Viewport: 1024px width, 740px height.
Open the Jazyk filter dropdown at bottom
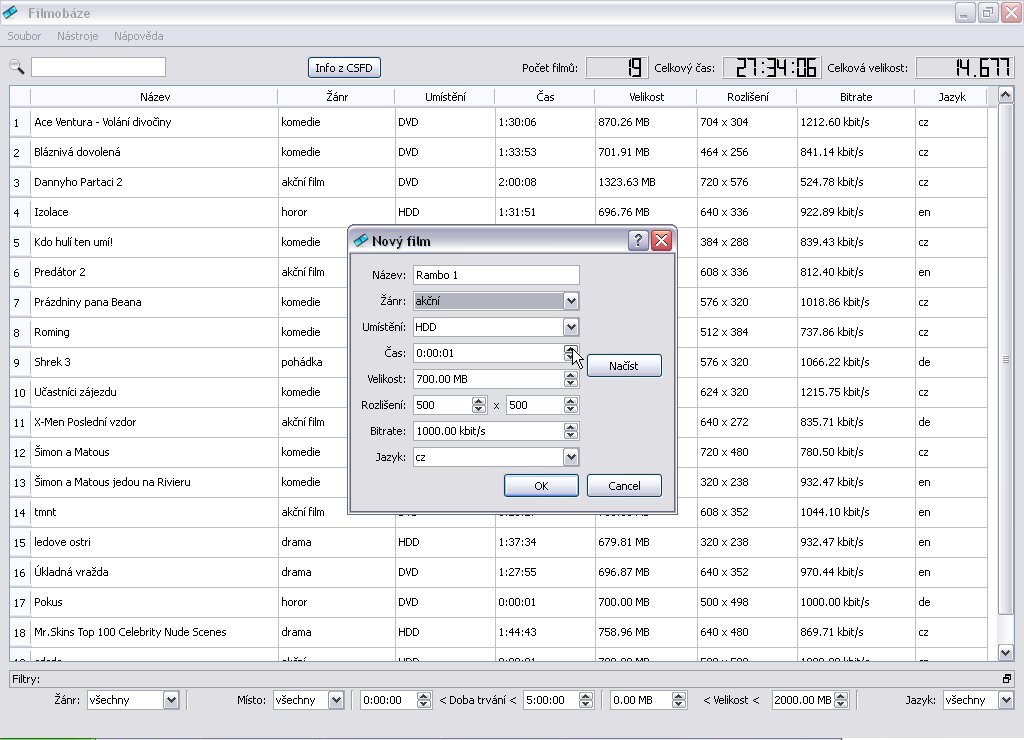coord(1006,700)
